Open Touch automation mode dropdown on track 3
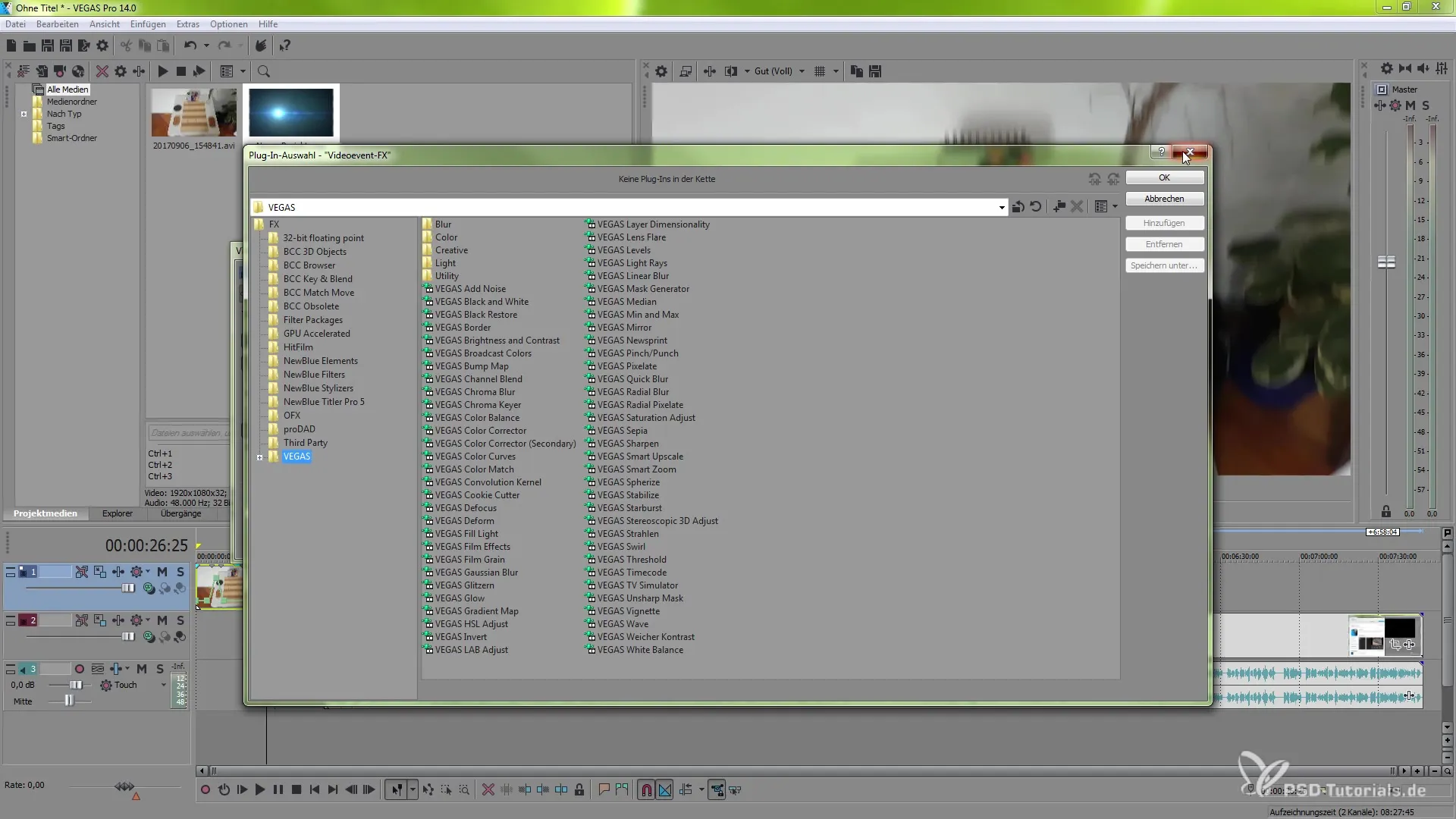This screenshot has width=1456, height=819. (x=163, y=685)
